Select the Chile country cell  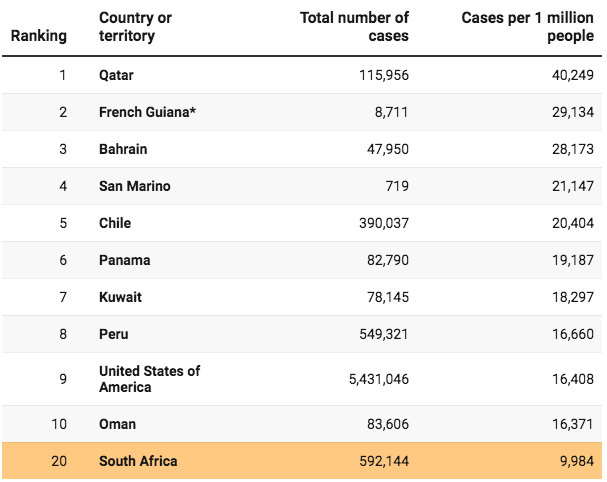pos(115,223)
